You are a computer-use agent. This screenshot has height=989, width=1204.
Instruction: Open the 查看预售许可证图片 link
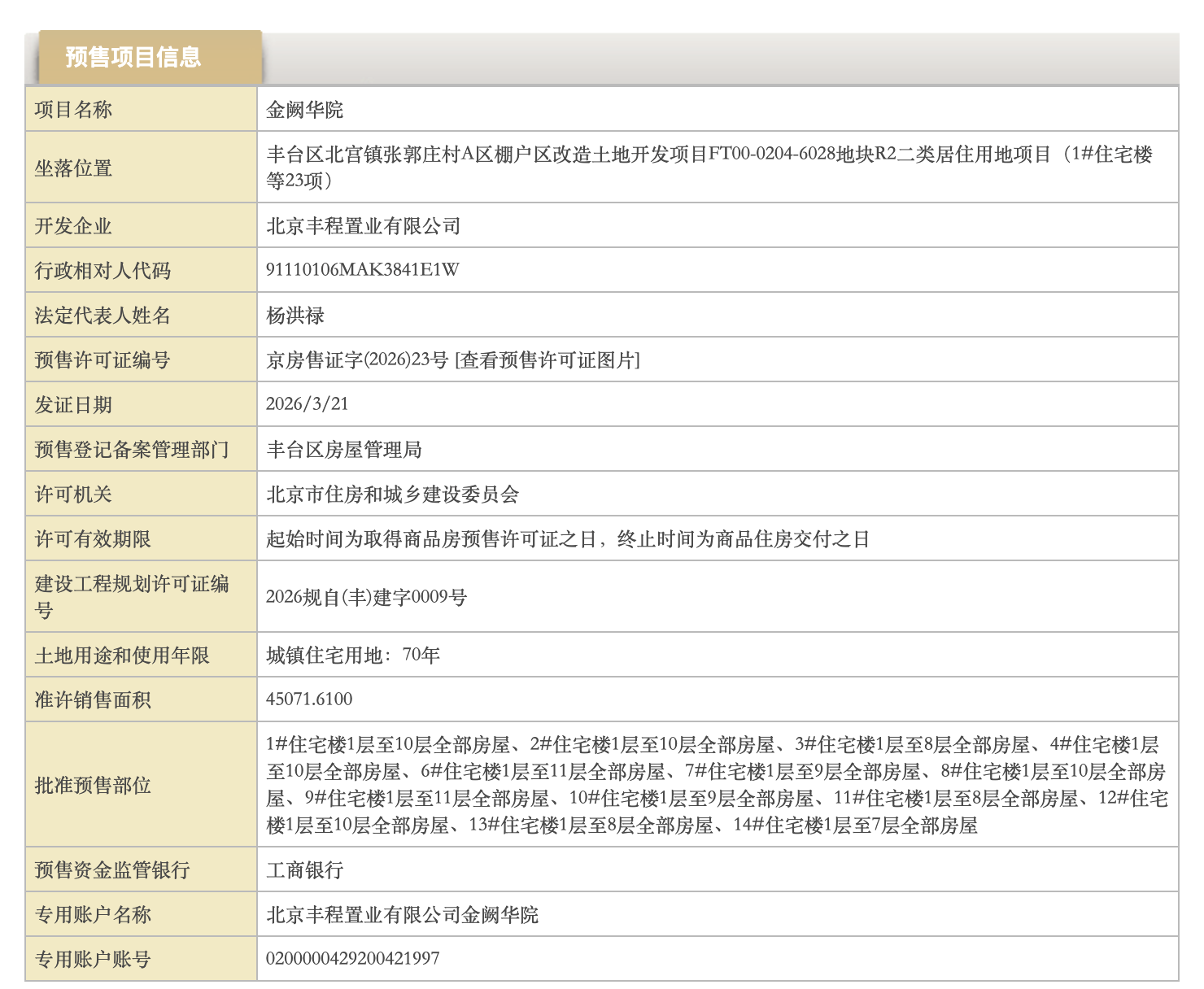(x=547, y=360)
